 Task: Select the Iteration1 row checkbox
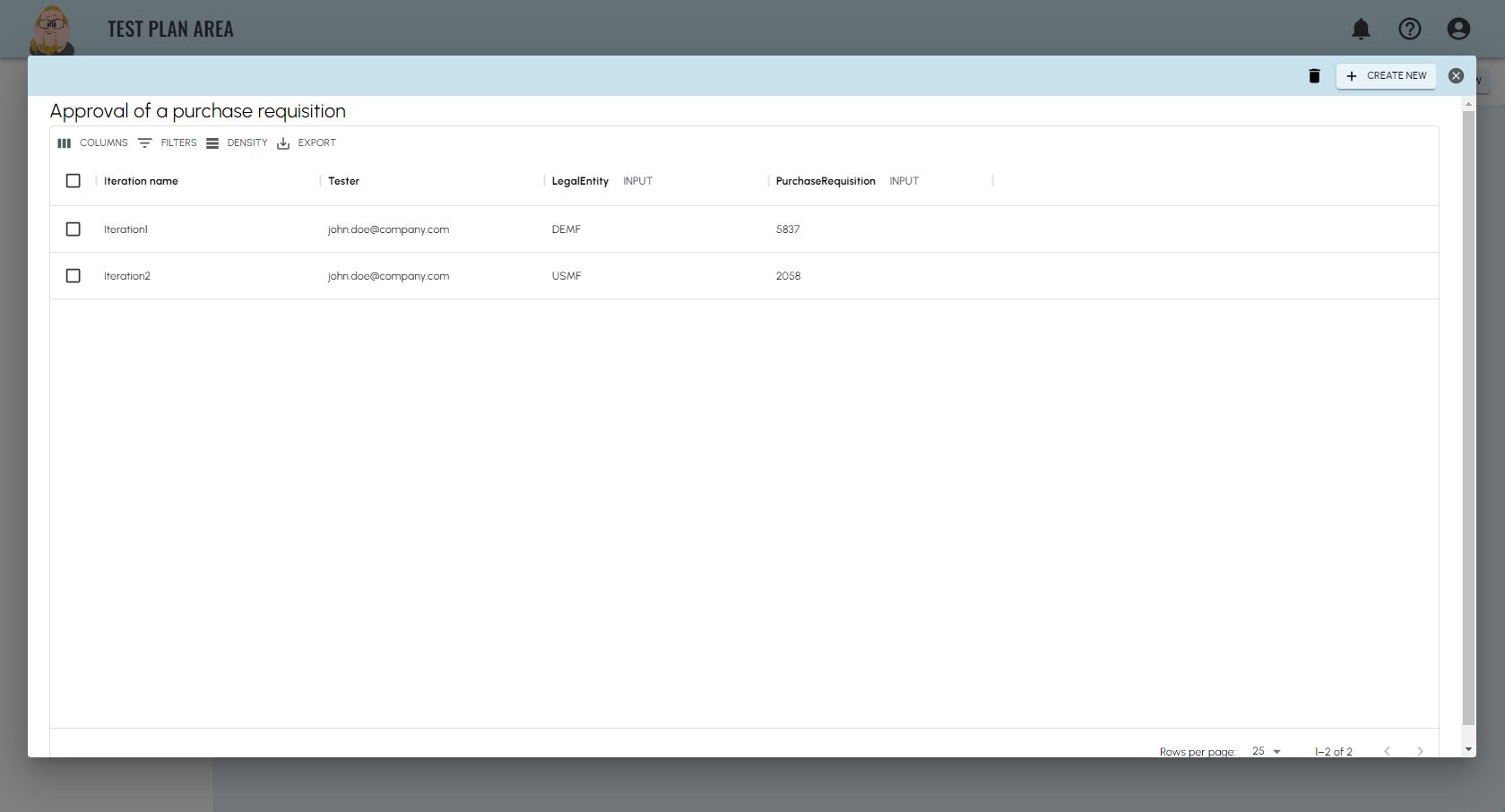pos(74,229)
